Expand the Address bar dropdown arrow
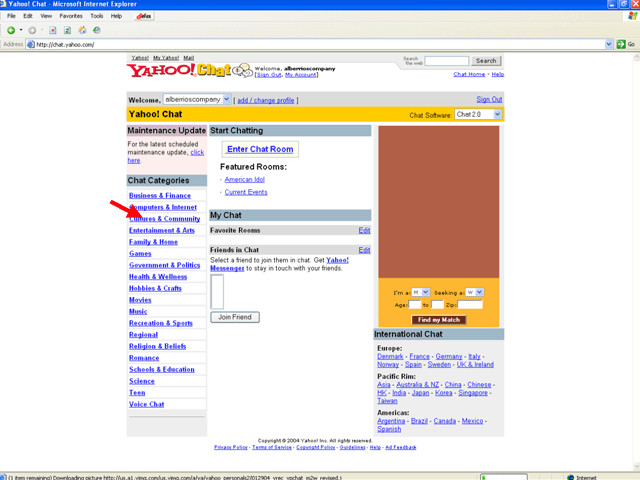The height and width of the screenshot is (480, 640). (x=609, y=44)
